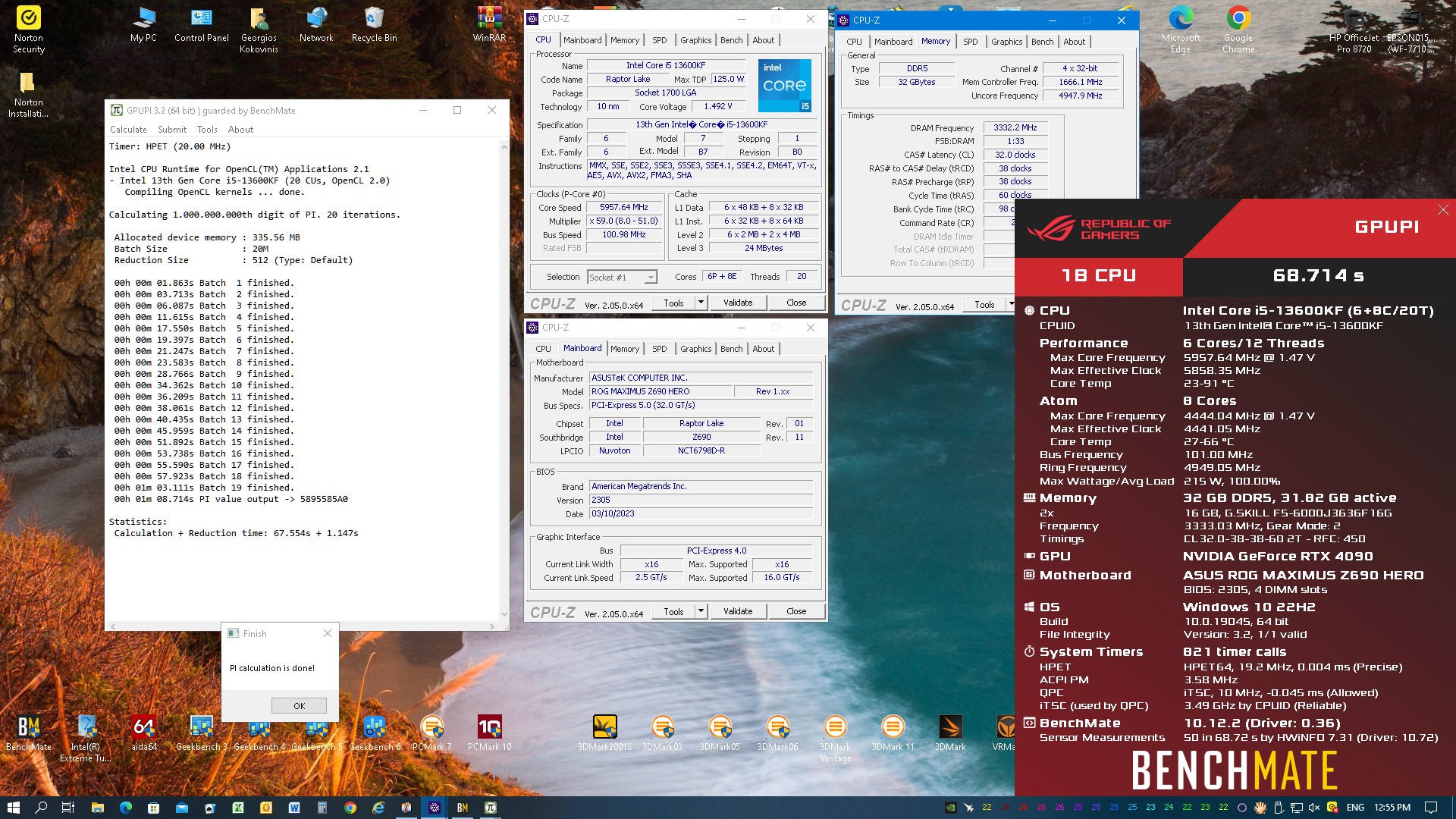Open the Google Chrome desktop shortcut

1238,30
